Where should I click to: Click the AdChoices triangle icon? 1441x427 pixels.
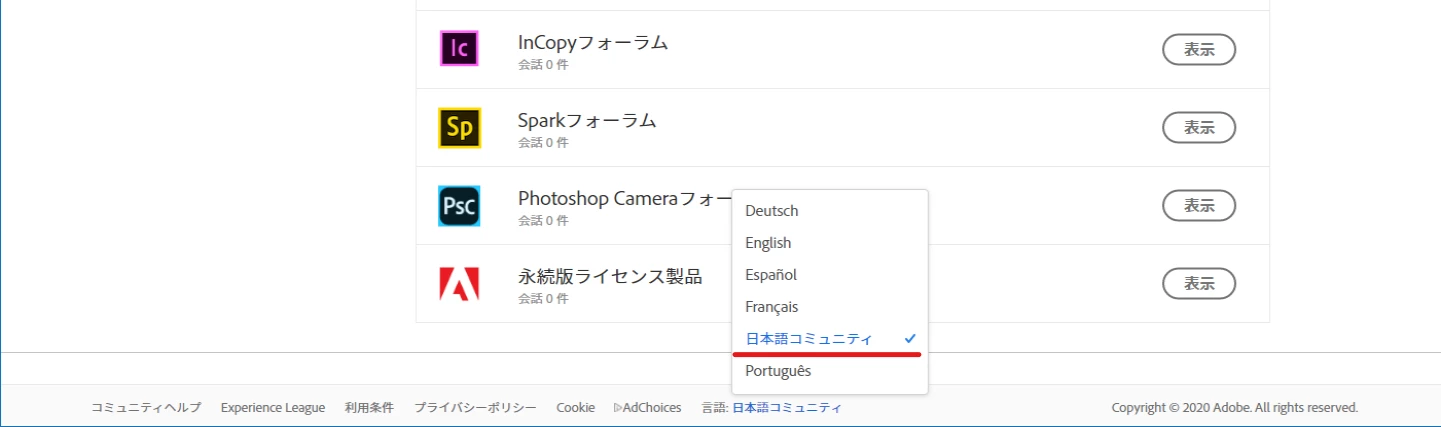[x=618, y=408]
